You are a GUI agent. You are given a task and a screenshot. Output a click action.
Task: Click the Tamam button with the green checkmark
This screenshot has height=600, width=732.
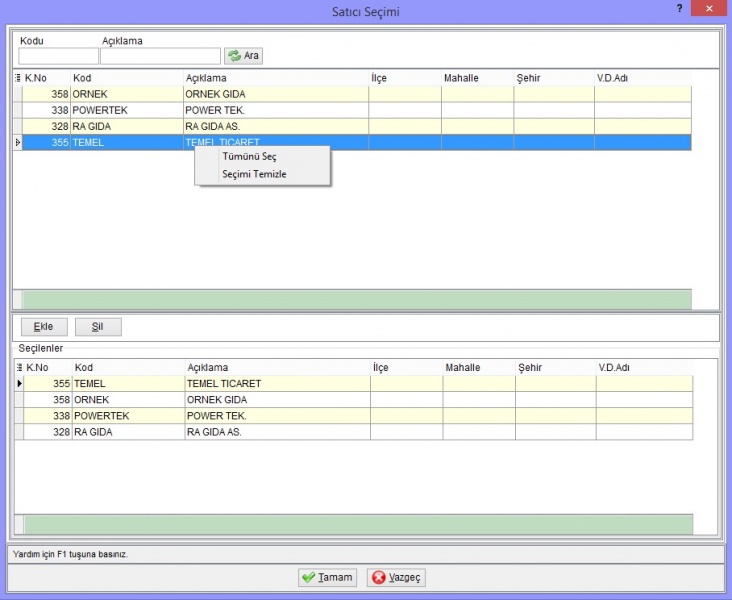(328, 578)
